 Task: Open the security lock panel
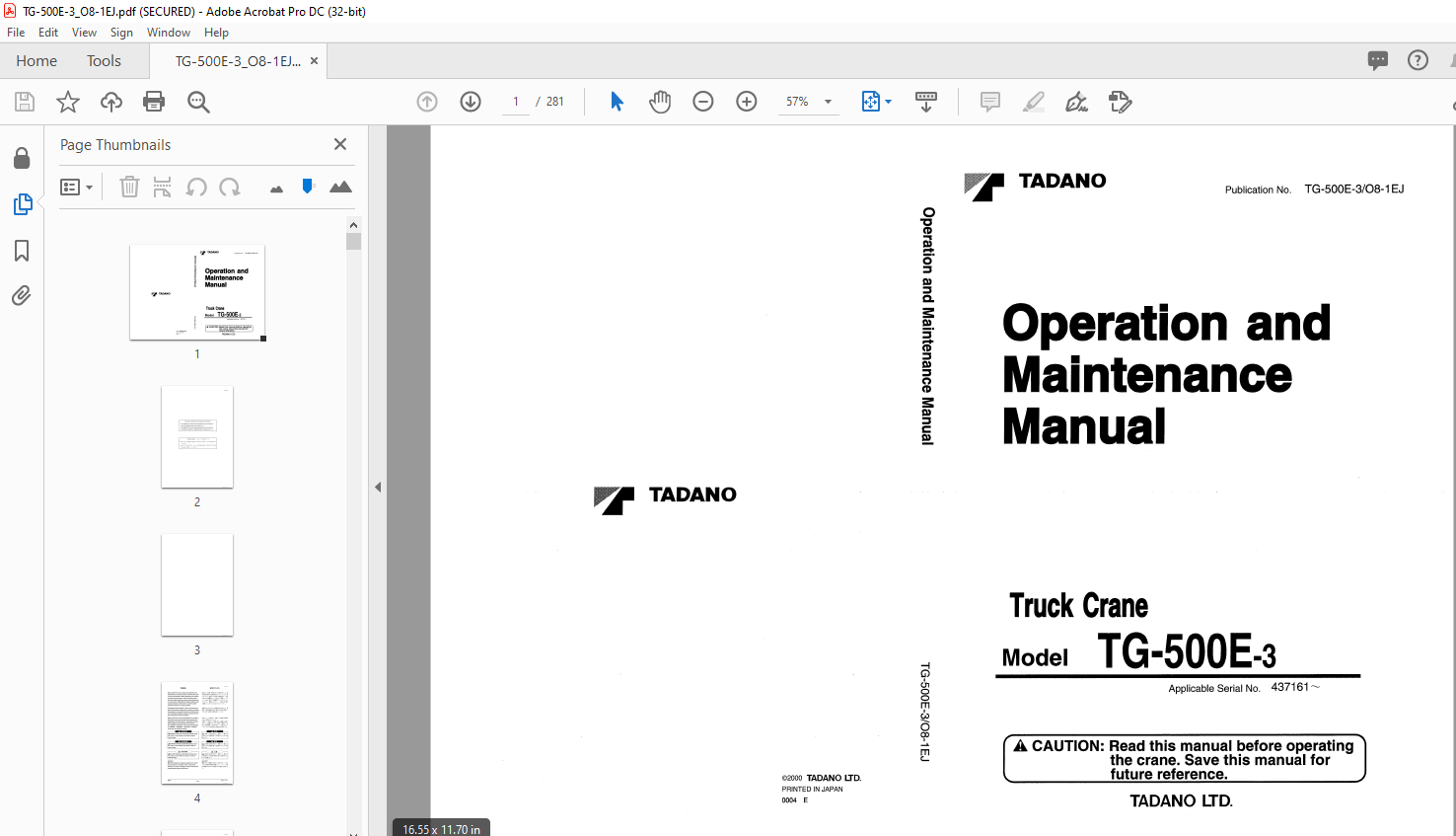click(22, 158)
